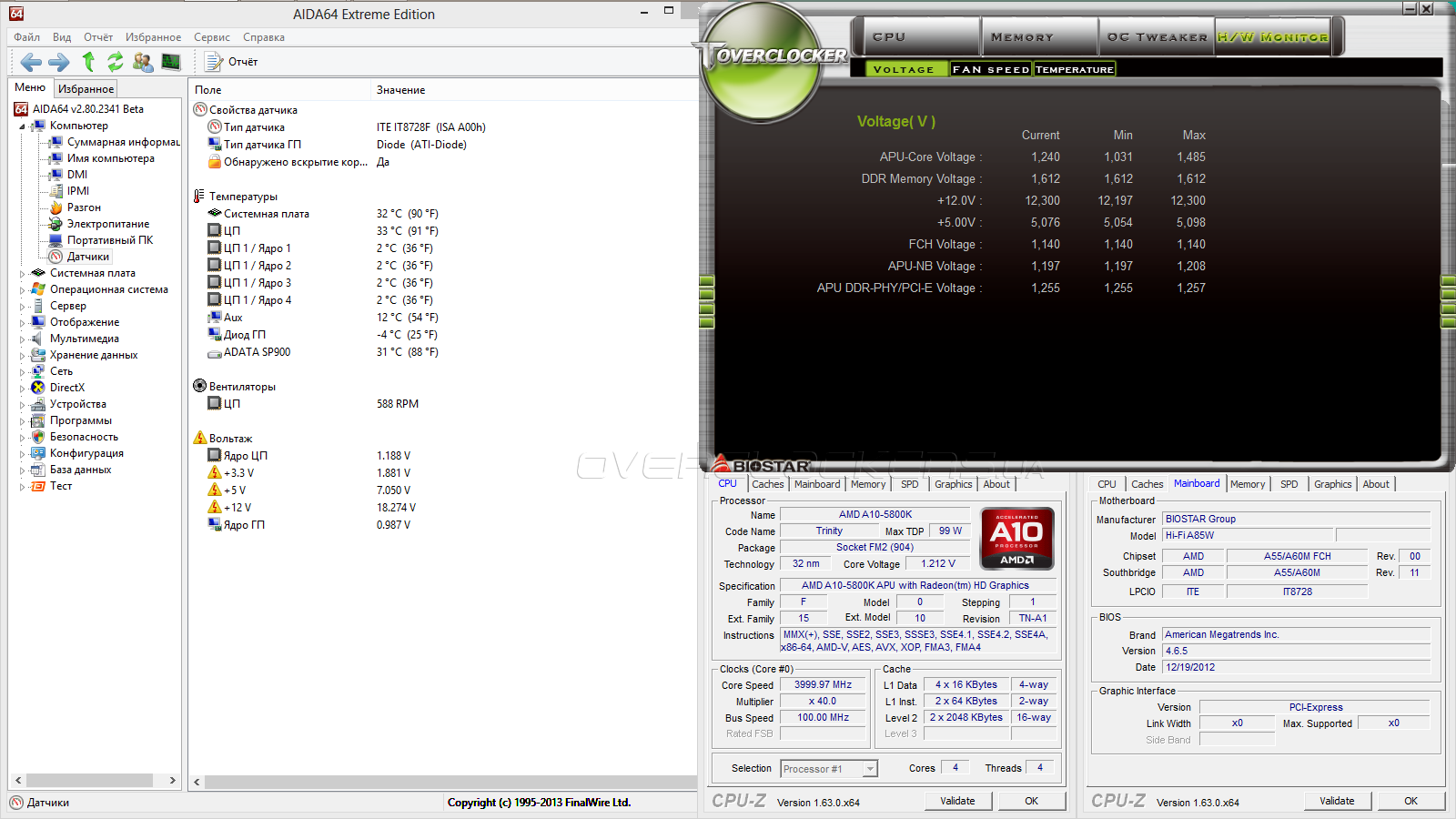Screen dimensions: 1456x819
Task: Open the Электропитание tree item
Action: (108, 224)
